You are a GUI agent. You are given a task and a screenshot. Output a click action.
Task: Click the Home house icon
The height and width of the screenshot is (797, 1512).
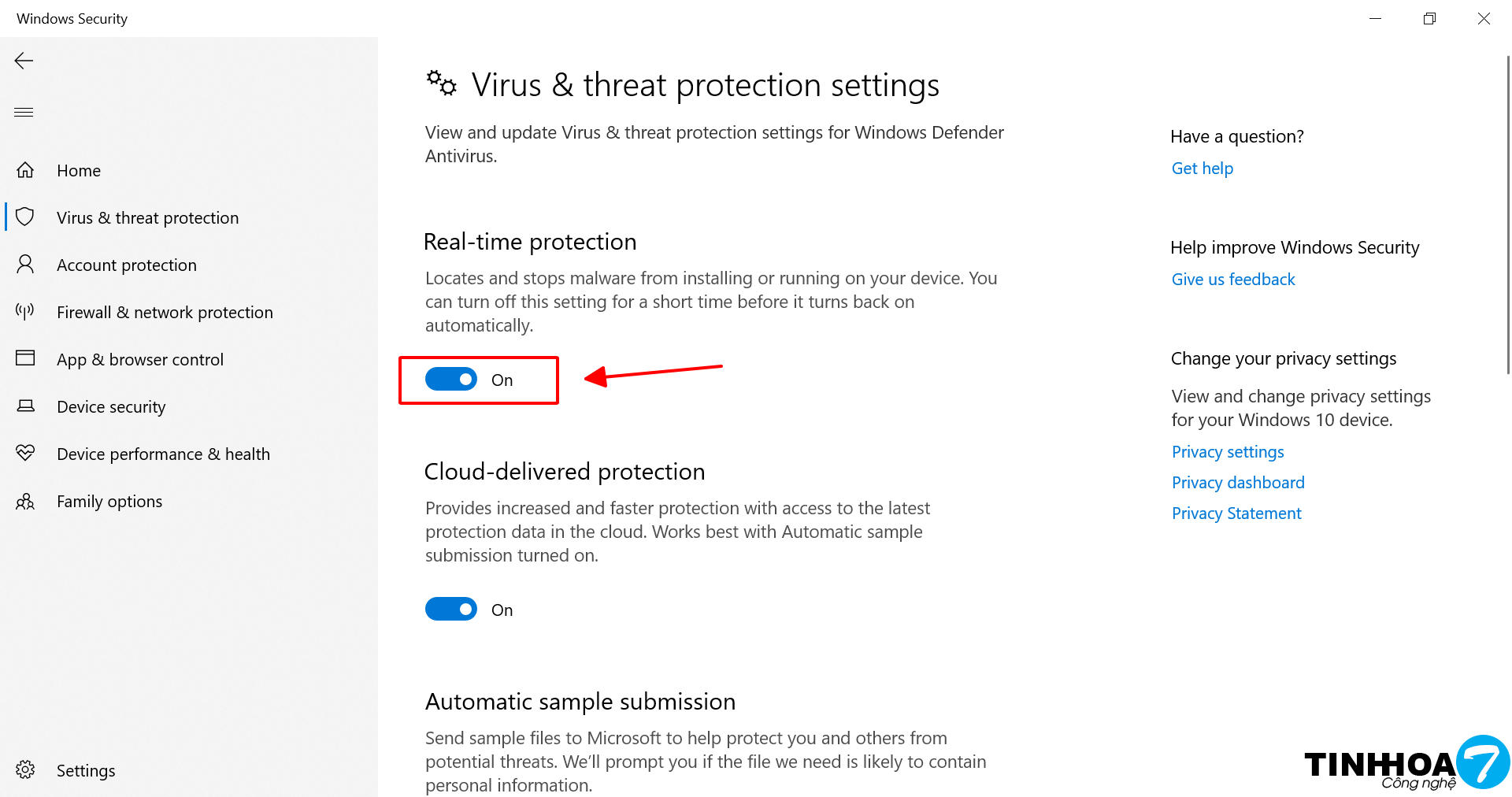[25, 170]
